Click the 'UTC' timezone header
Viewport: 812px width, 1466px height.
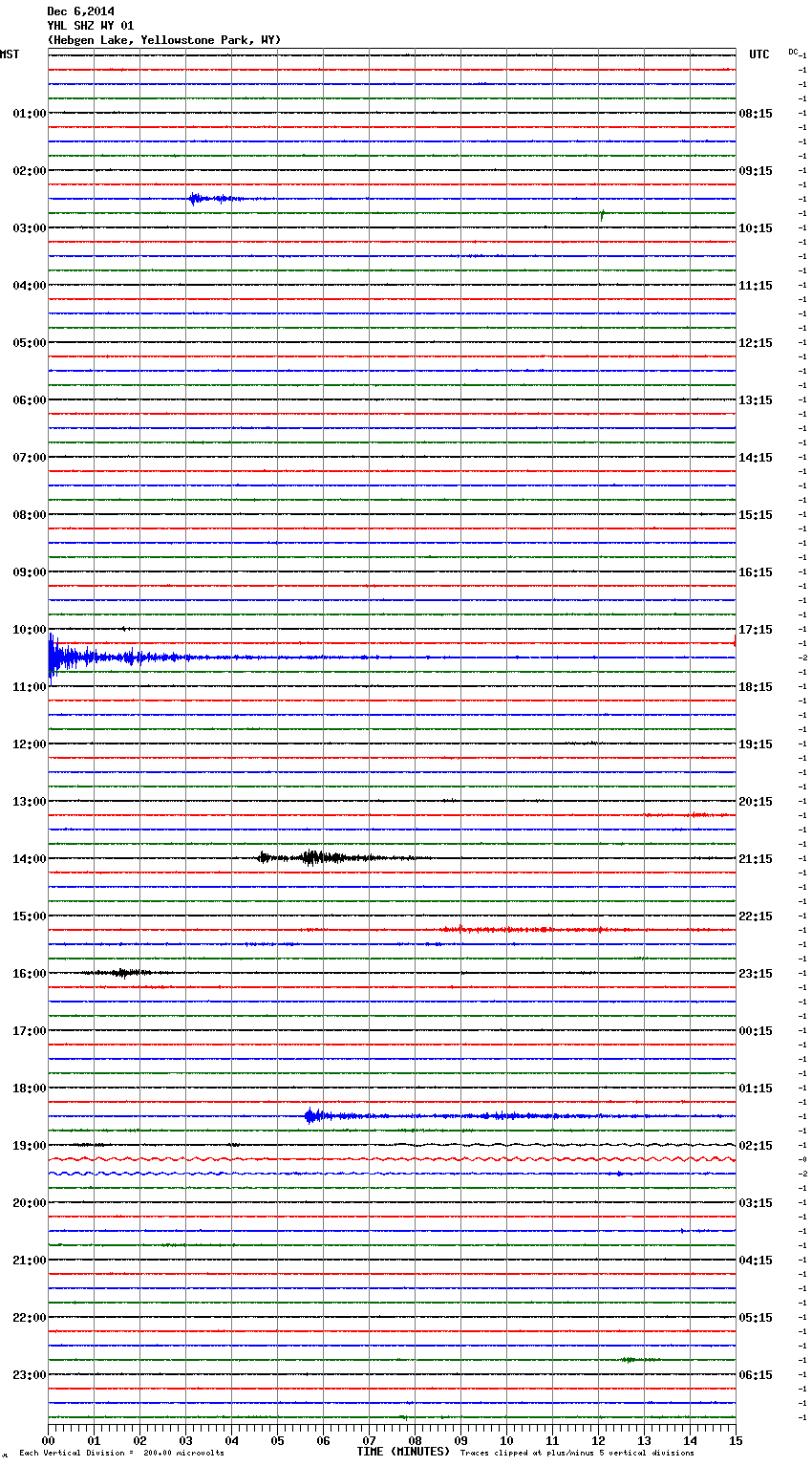click(x=759, y=54)
